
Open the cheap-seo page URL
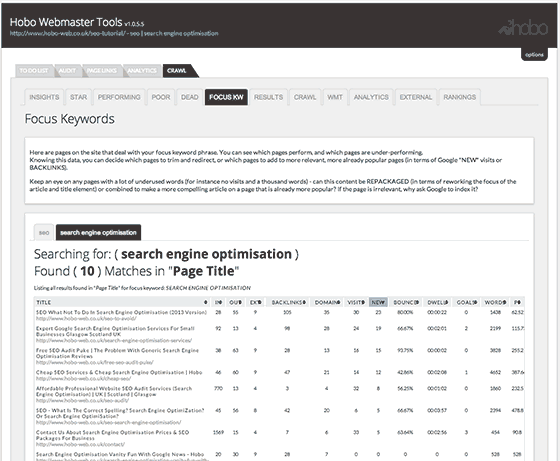[84, 379]
